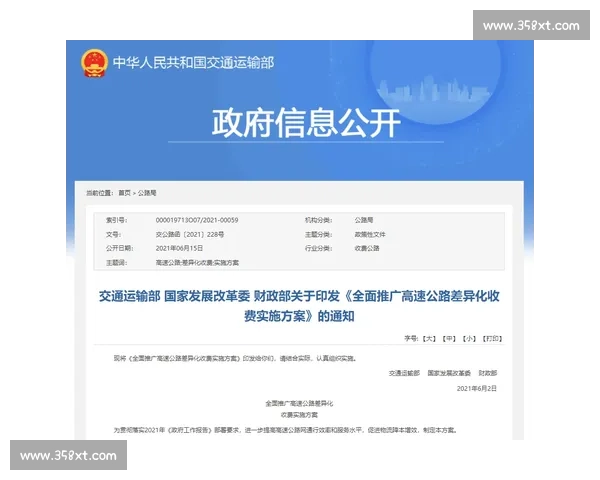Click the 公开日期 field label
The width and height of the screenshot is (600, 480).
(x=120, y=248)
